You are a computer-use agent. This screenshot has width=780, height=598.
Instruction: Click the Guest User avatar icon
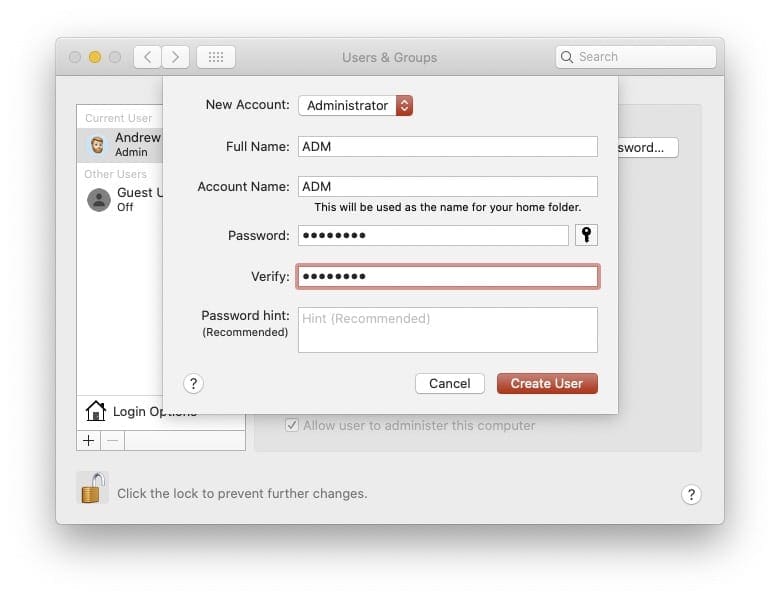[99, 199]
